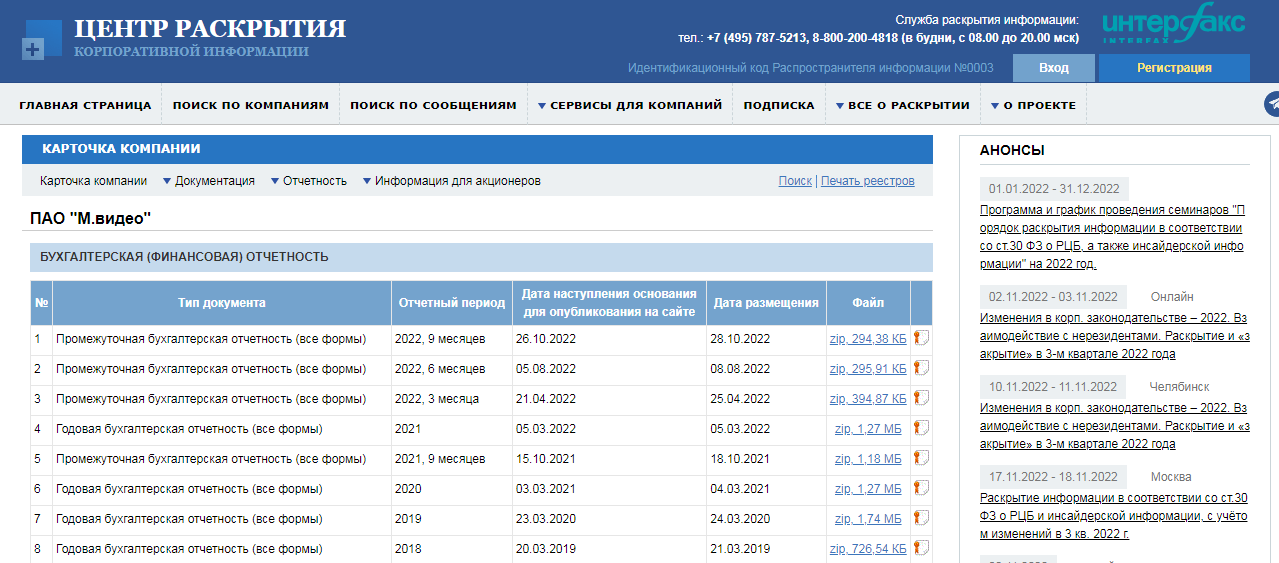Open the Все о раскрытии menu
The height and width of the screenshot is (563, 1279).
tap(902, 105)
